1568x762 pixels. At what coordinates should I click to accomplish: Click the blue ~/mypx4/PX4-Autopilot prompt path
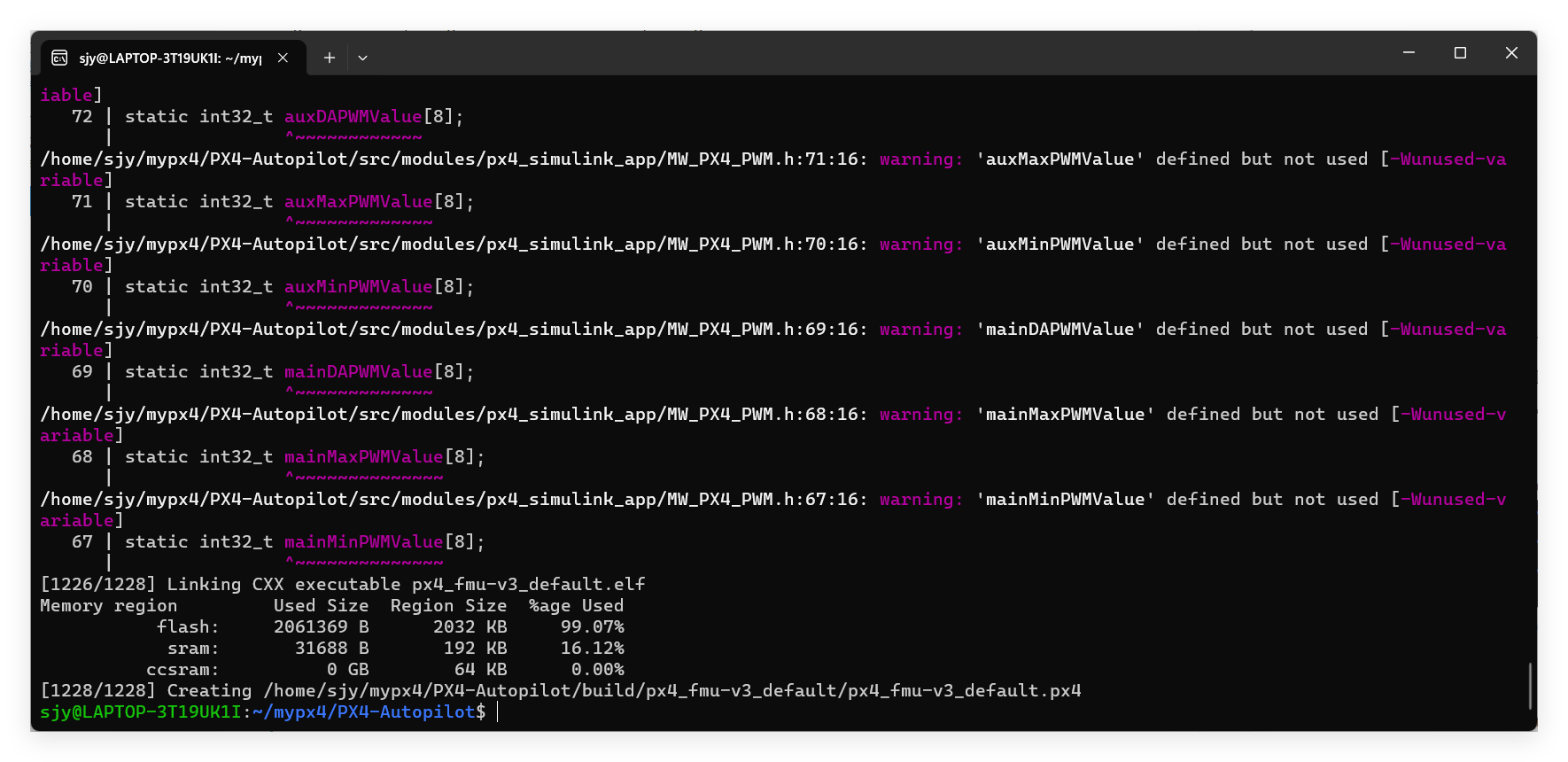[363, 712]
